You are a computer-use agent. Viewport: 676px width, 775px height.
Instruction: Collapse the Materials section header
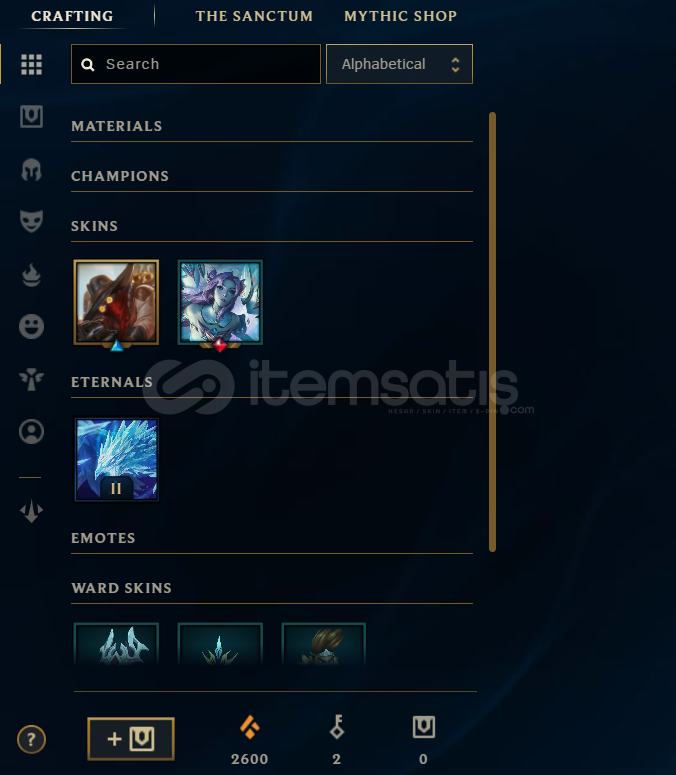[x=272, y=127]
